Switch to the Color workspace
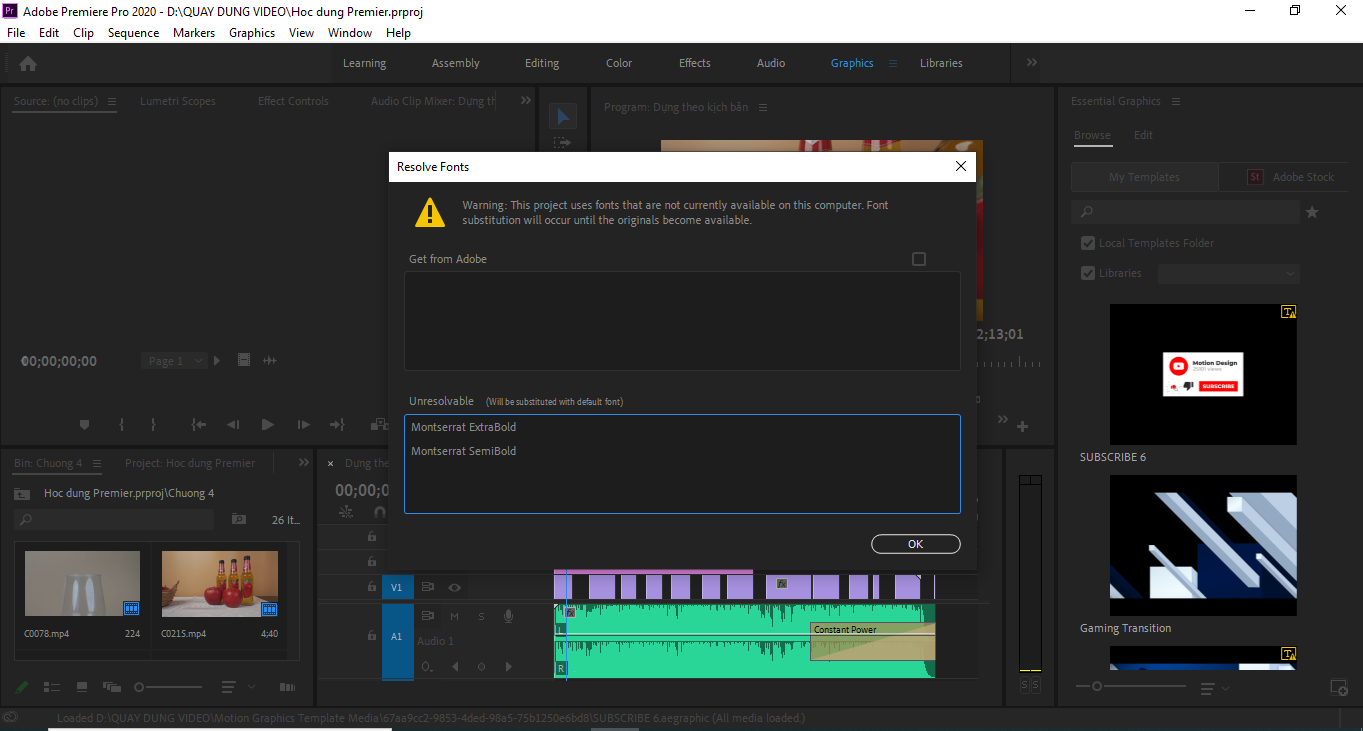Image resolution: width=1363 pixels, height=731 pixels. pos(619,63)
